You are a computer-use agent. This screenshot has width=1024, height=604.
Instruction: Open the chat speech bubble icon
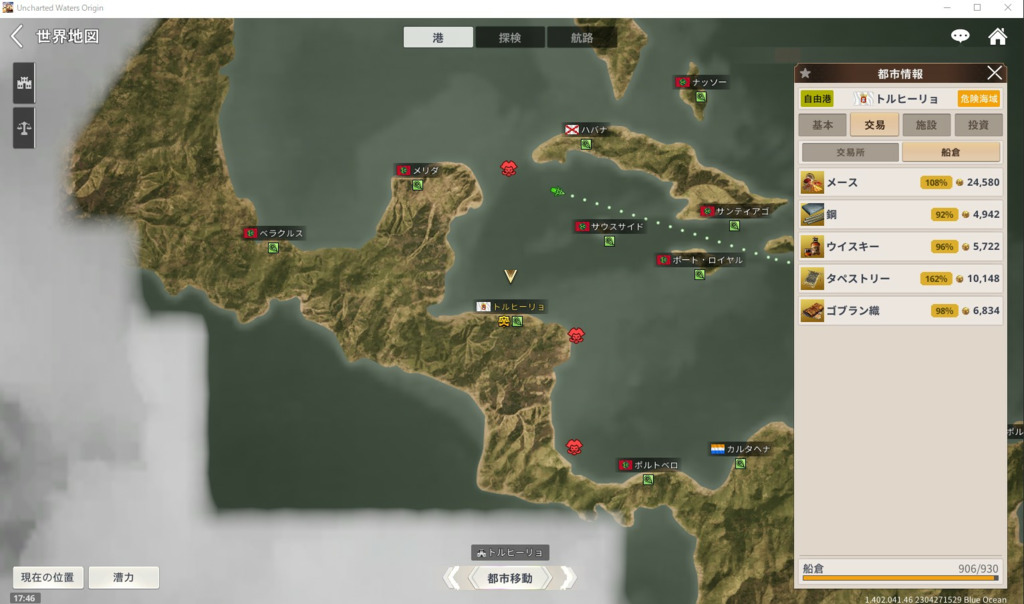(959, 36)
